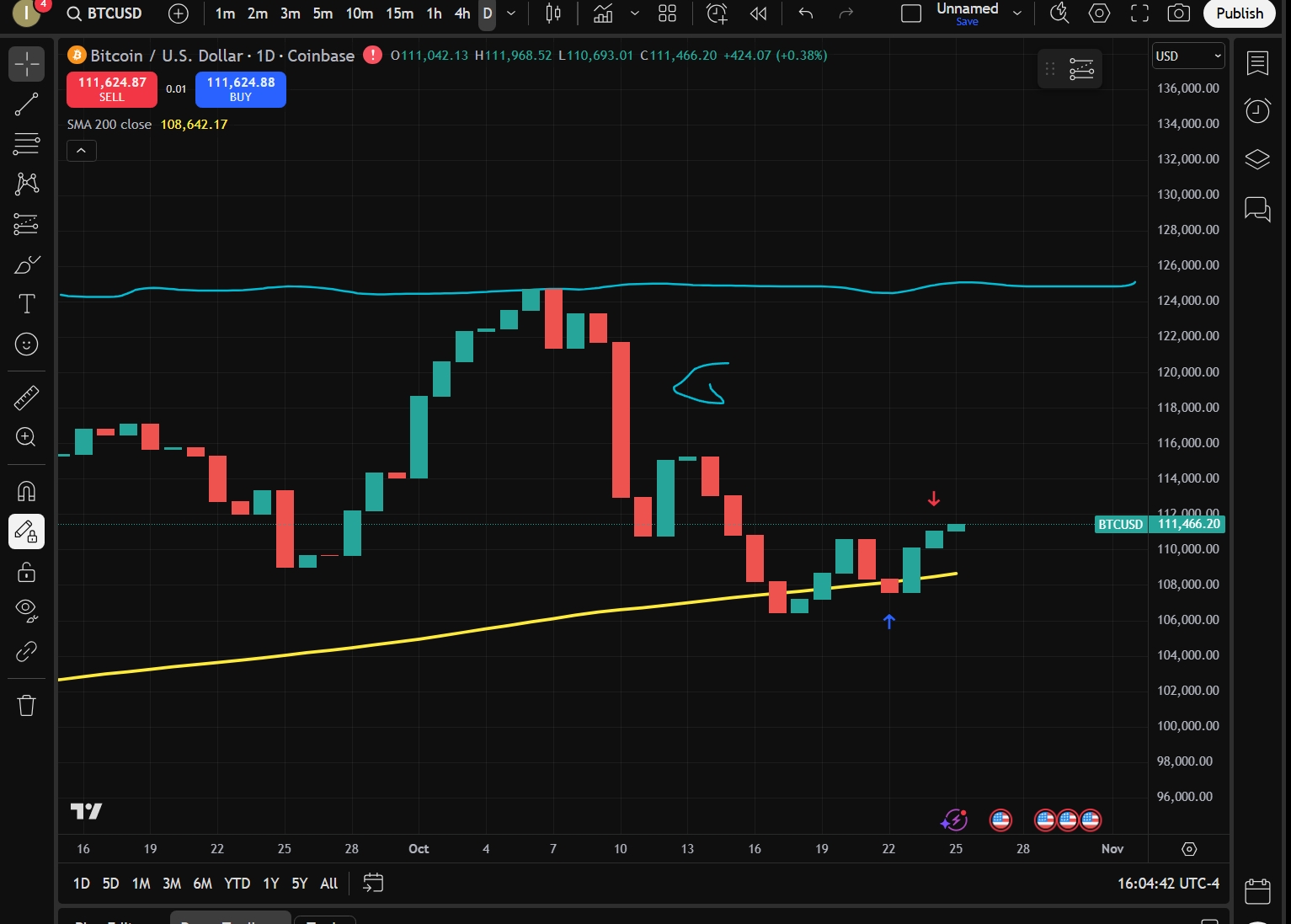The height and width of the screenshot is (924, 1291).
Task: Open the layers object tree panel
Action: click(x=1257, y=159)
